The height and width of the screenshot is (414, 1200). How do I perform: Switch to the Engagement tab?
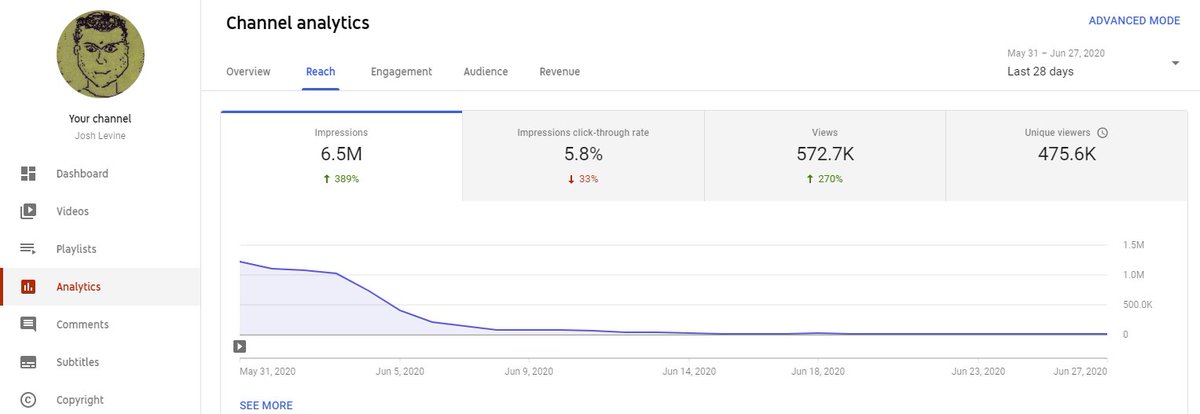(401, 72)
